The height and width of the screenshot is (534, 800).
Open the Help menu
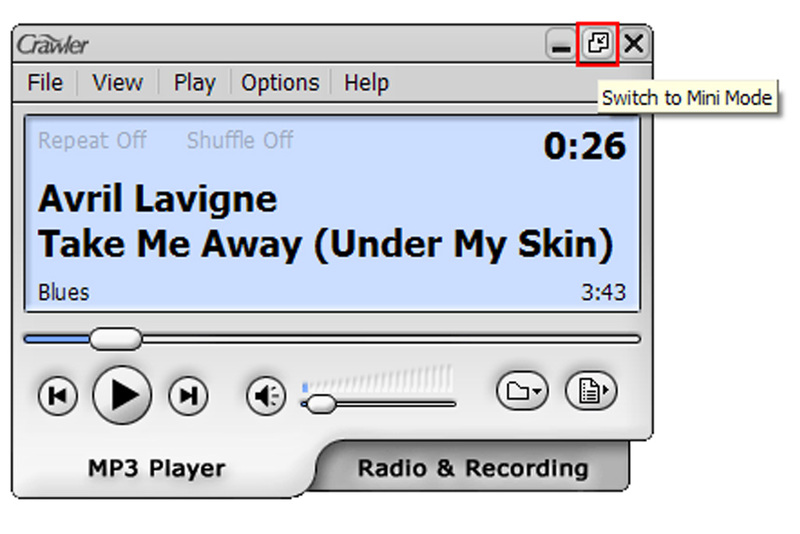pyautogui.click(x=366, y=83)
